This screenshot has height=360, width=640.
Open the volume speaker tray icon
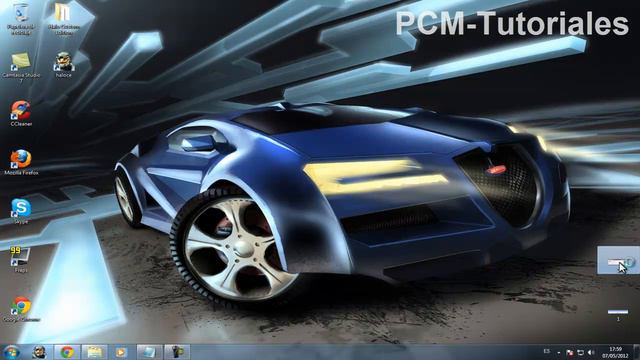pyautogui.click(x=591, y=353)
